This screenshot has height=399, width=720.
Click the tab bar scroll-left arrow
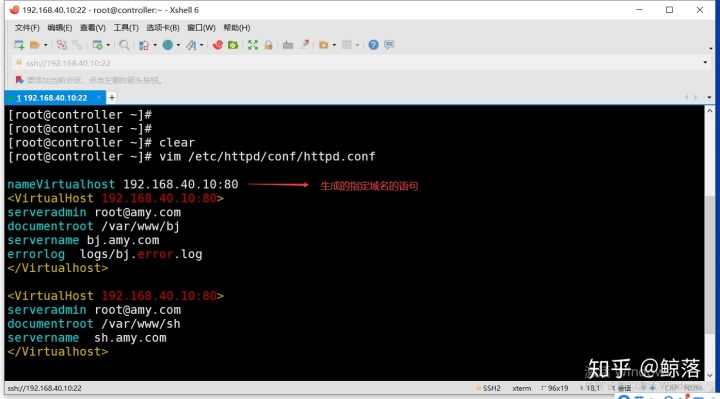(x=686, y=97)
